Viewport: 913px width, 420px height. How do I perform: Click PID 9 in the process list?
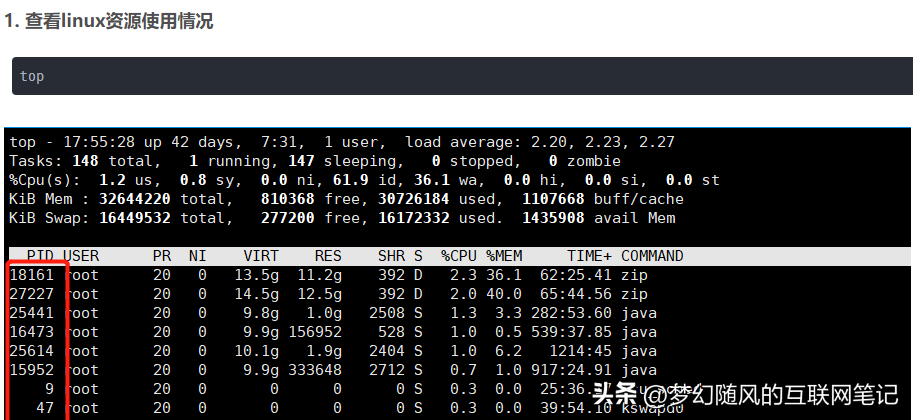[49, 390]
